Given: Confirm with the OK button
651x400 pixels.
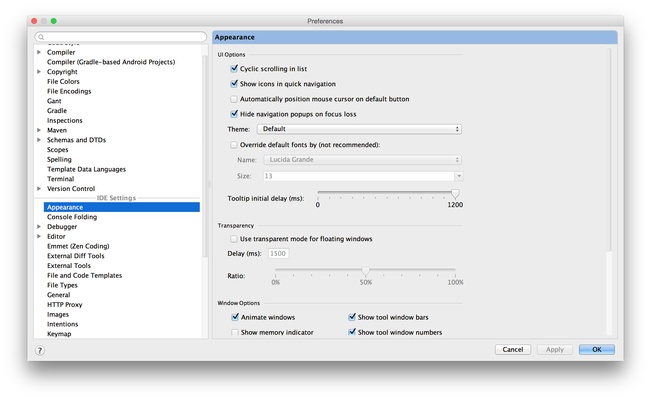Looking at the screenshot, I should (x=597, y=350).
